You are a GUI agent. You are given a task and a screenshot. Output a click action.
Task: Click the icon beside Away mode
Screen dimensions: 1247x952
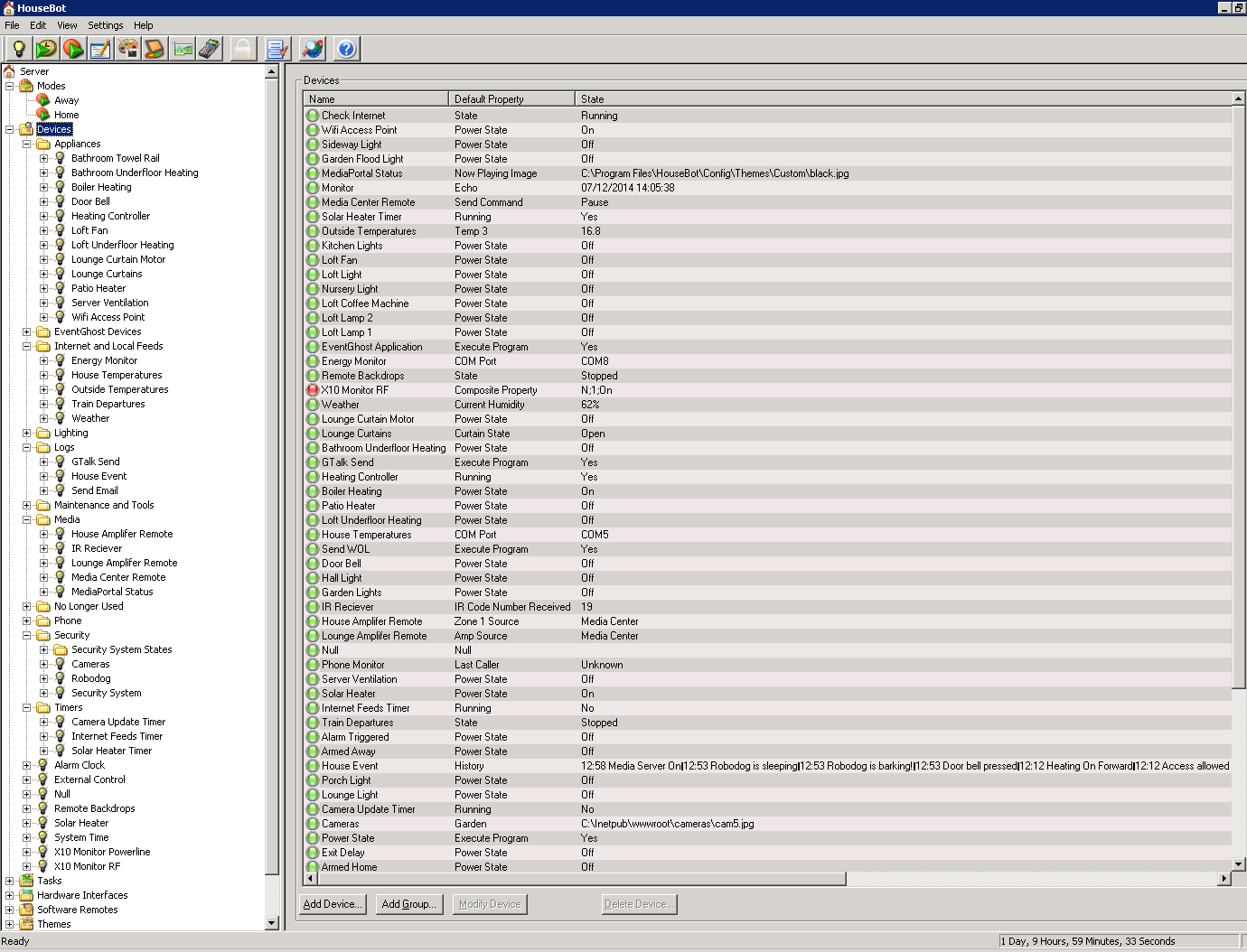(x=42, y=100)
